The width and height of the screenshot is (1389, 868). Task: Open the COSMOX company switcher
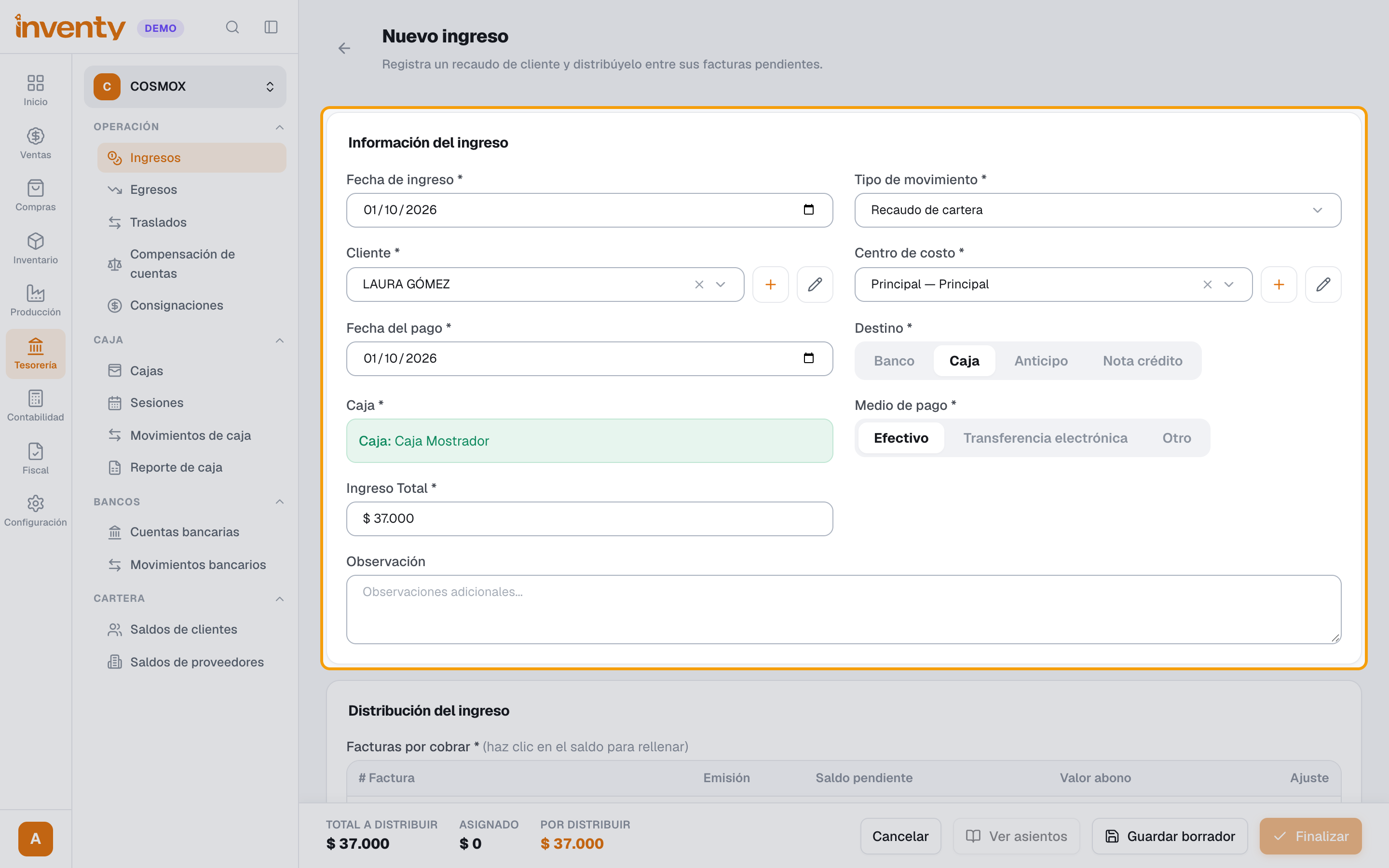point(185,87)
